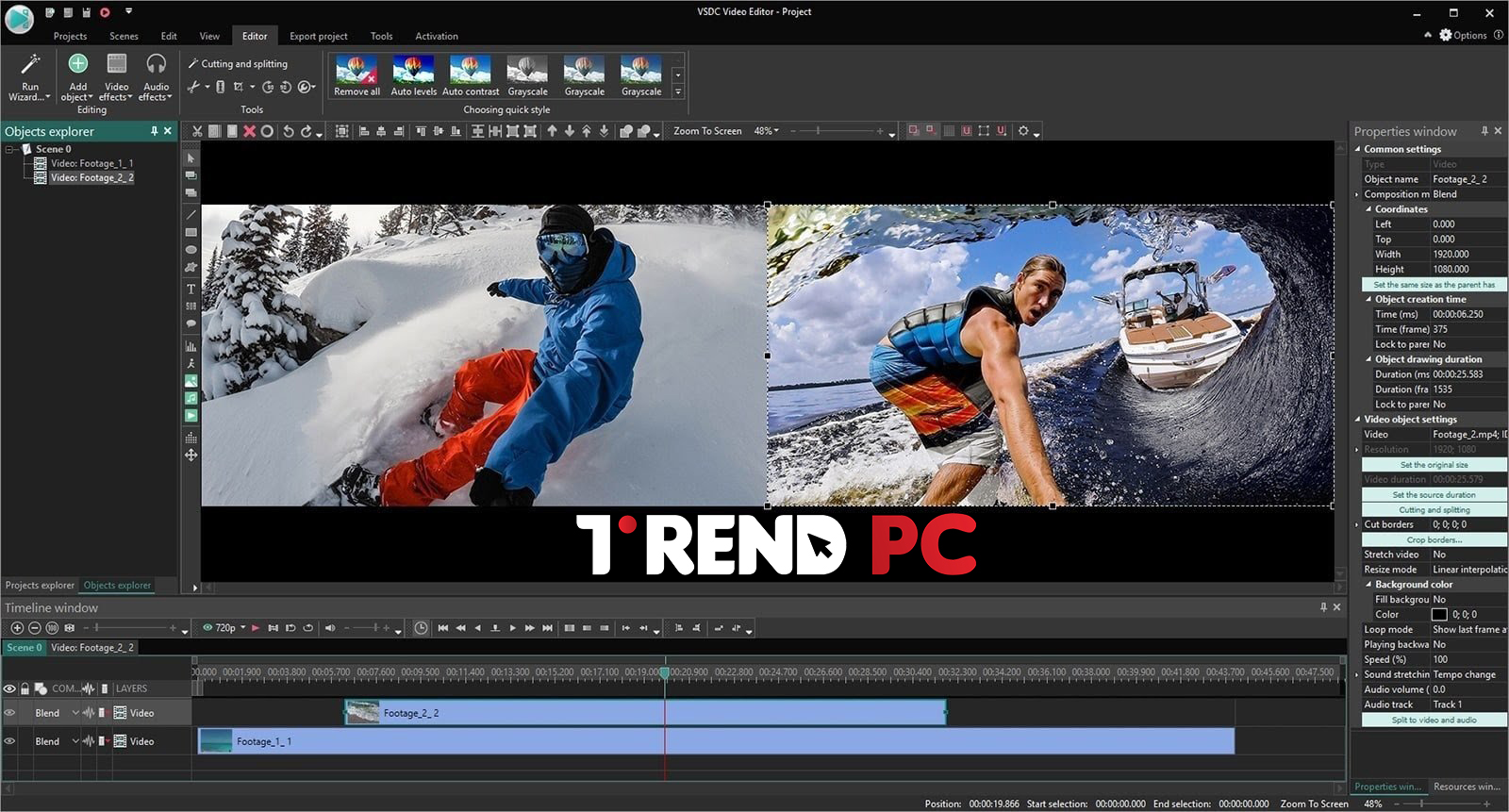Screen dimensions: 1509x812
Task: Open the Projects menu
Action: click(x=70, y=36)
